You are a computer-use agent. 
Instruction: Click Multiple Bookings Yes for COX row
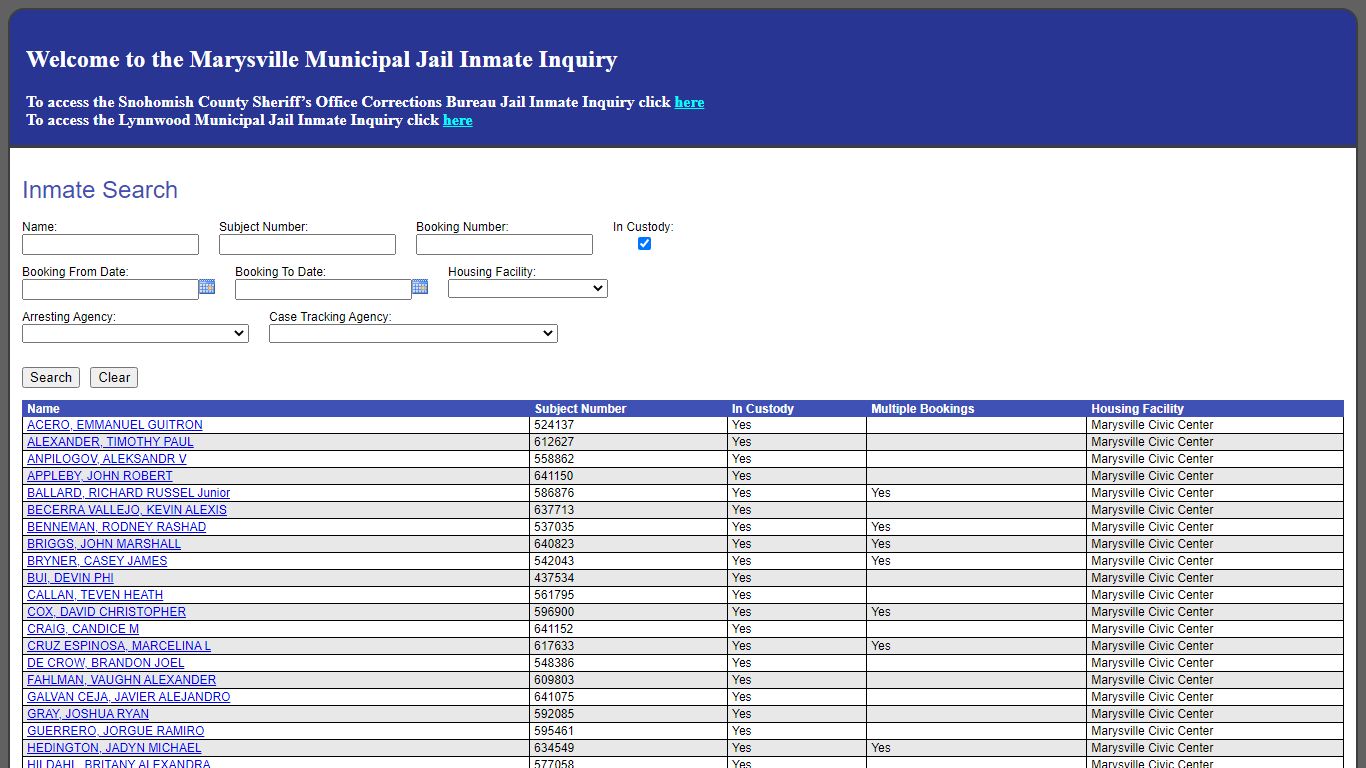coord(880,612)
